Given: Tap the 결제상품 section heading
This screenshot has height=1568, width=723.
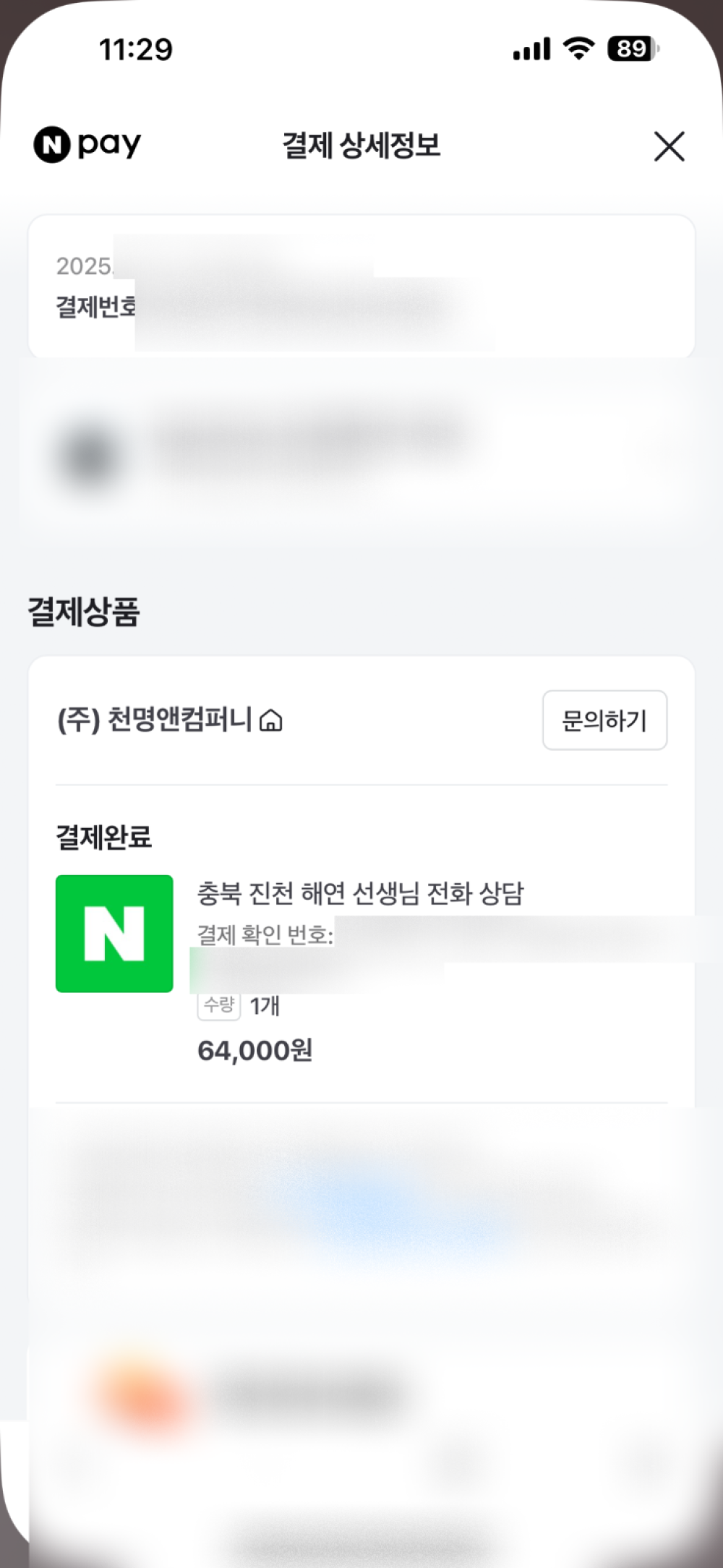Looking at the screenshot, I should click(84, 612).
